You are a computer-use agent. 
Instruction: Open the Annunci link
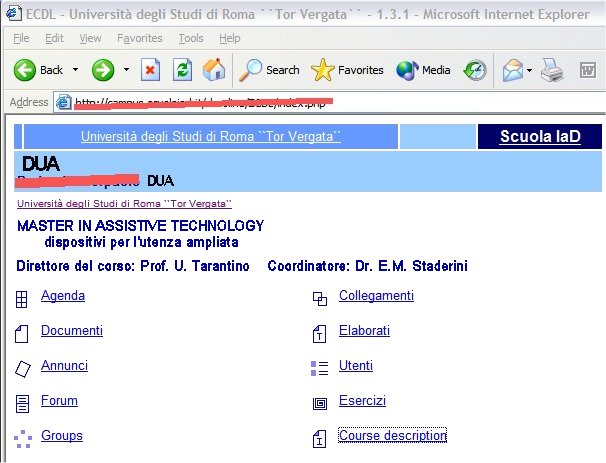(65, 365)
